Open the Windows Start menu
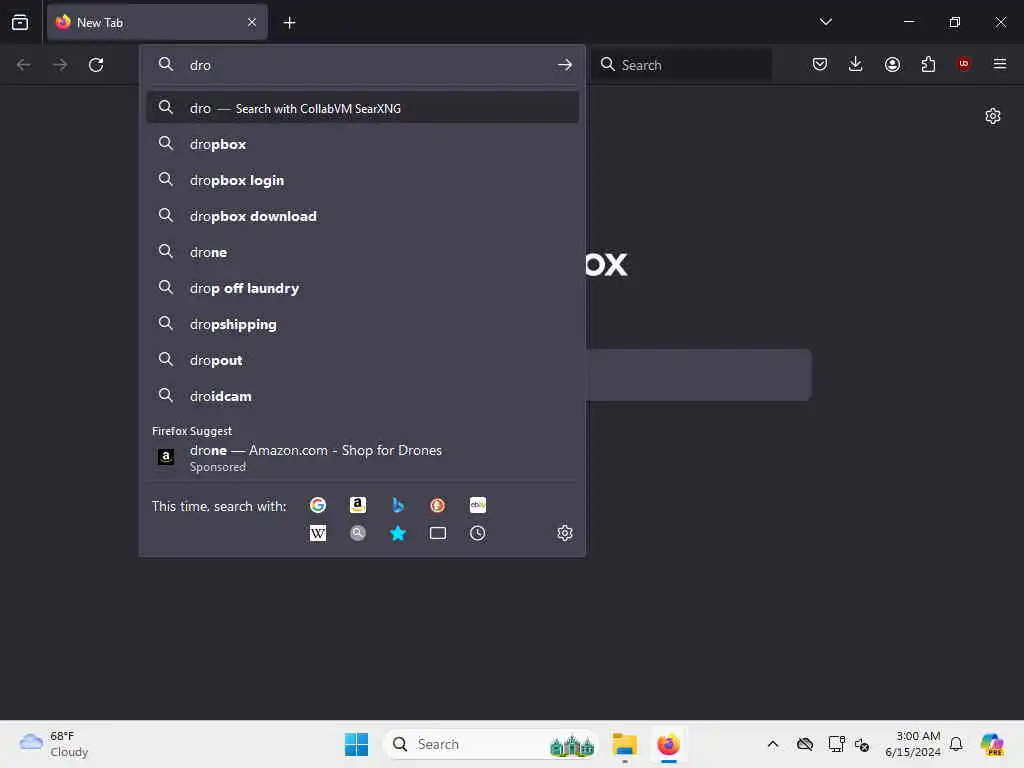Screen dimensions: 1024x768 click(357, 744)
